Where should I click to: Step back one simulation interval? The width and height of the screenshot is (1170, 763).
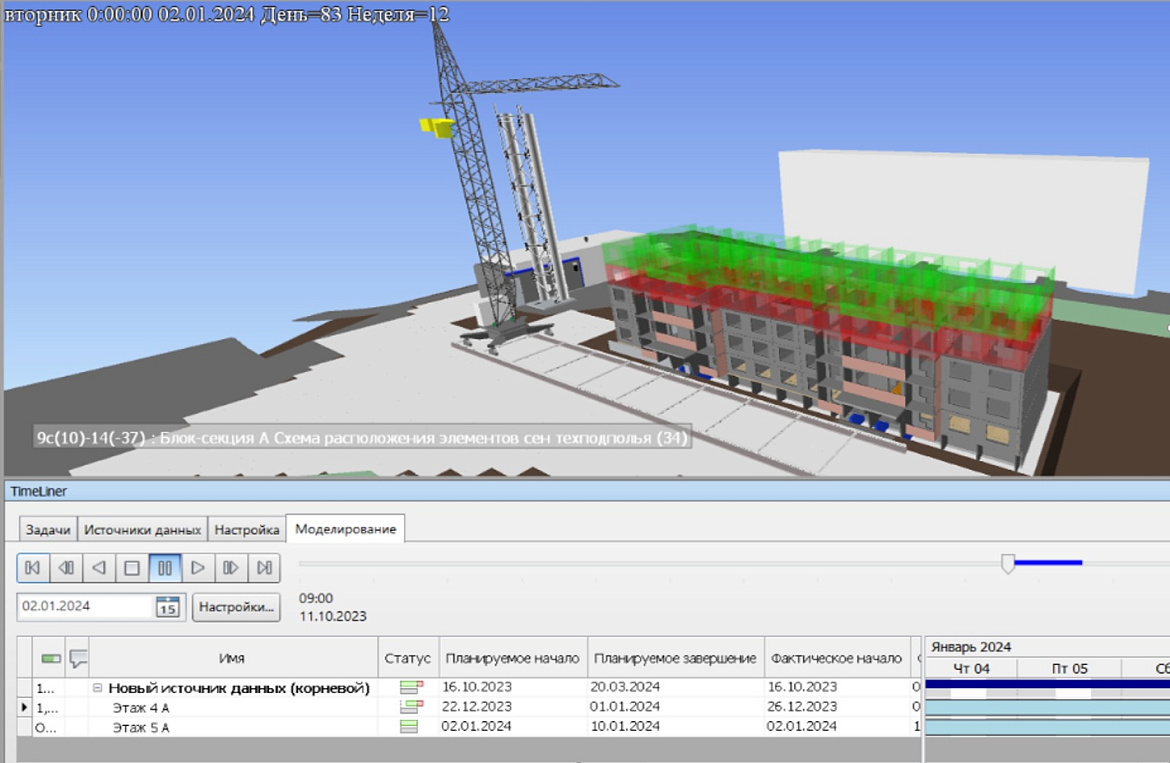point(65,568)
